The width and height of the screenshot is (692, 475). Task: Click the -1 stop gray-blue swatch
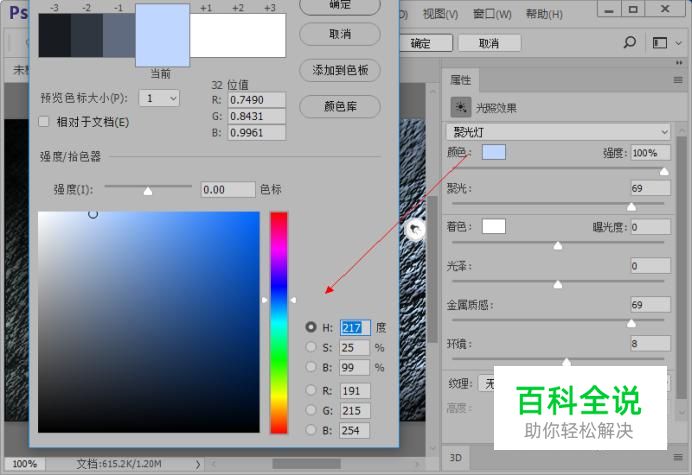[x=119, y=35]
